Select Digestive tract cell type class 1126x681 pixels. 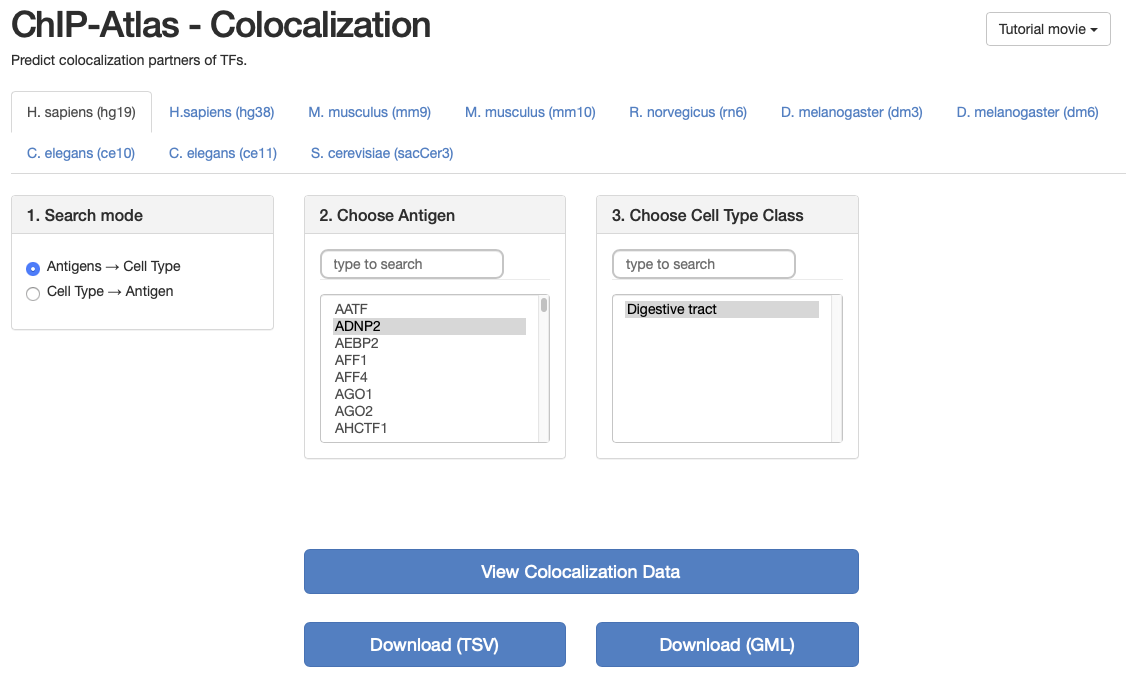point(672,309)
